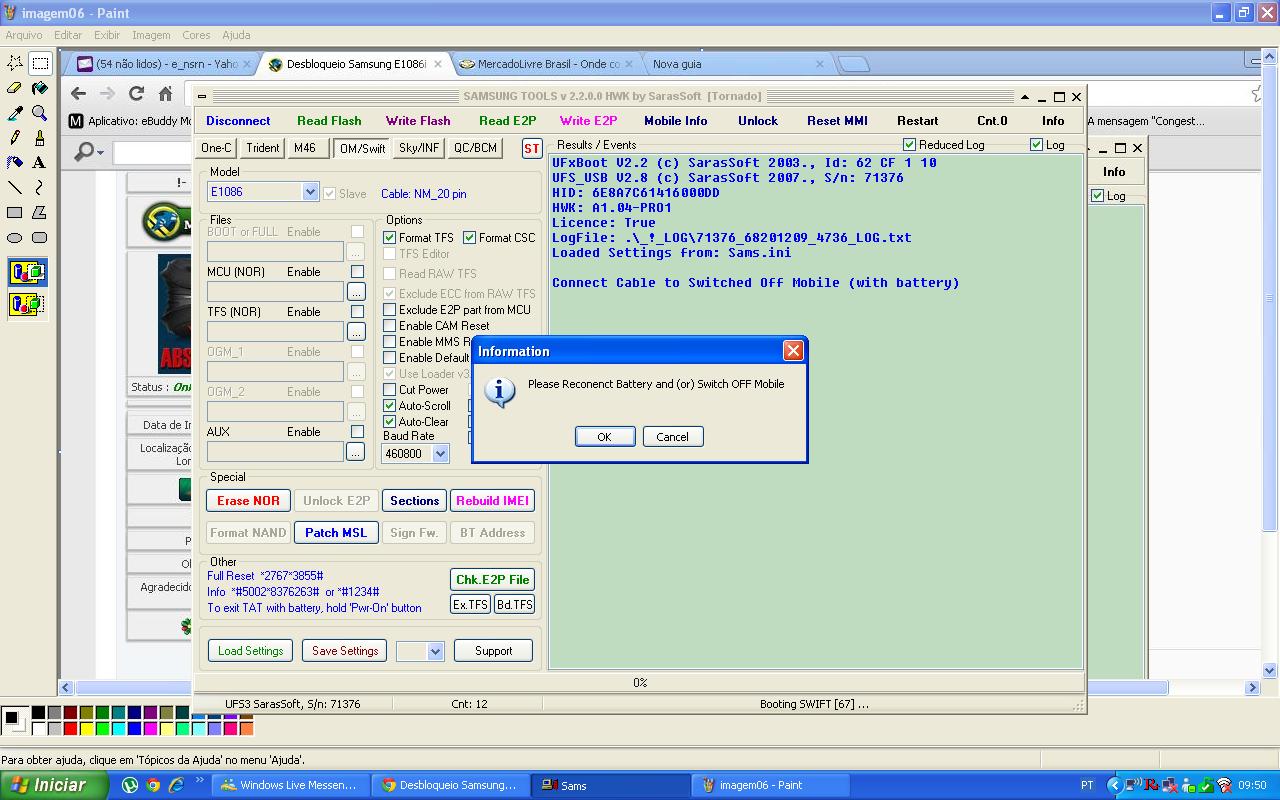Select the Pencil tool in Paint
Screen dimensions: 1280x800
(x=15, y=138)
